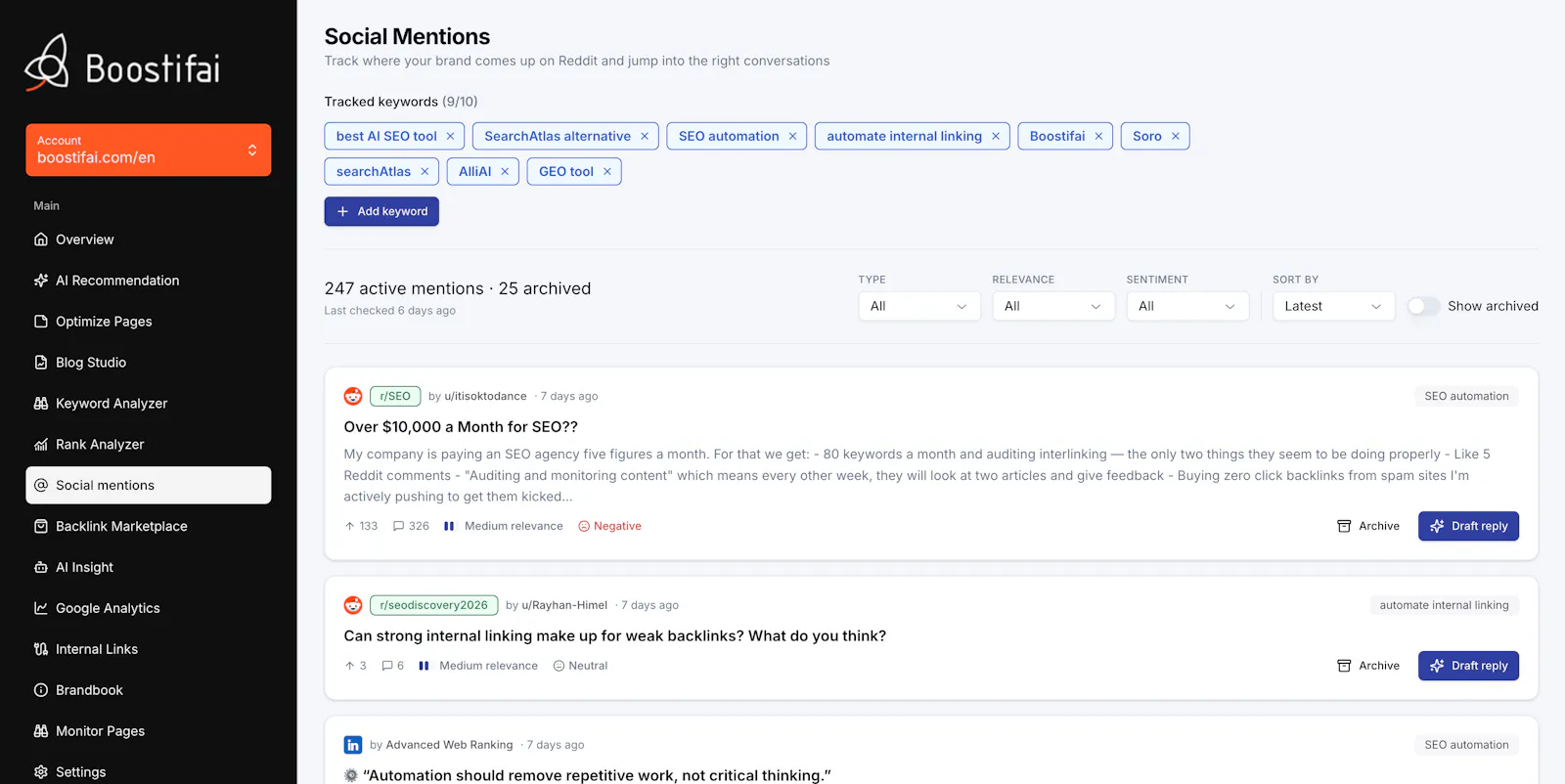1565x784 pixels.
Task: Click the Negative sentiment label
Action: 610,526
